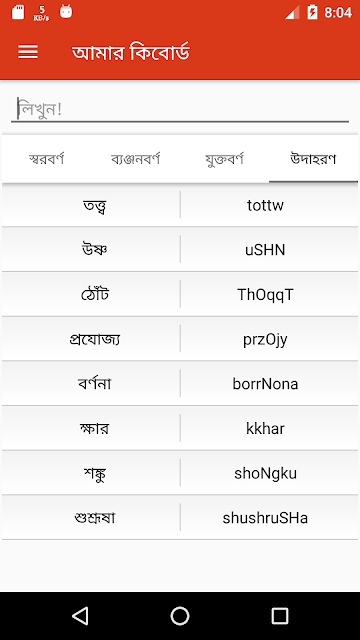The image size is (360, 640).
Task: Tap the uSHN transliteration cell
Action: tap(265, 249)
